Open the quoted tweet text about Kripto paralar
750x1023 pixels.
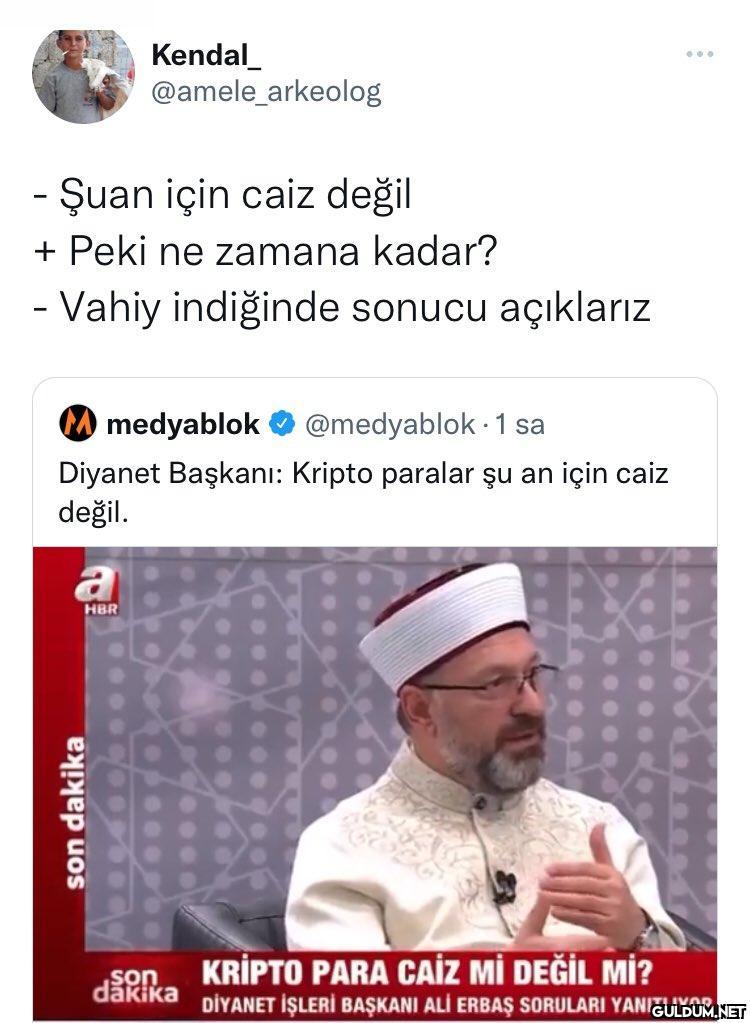click(363, 493)
